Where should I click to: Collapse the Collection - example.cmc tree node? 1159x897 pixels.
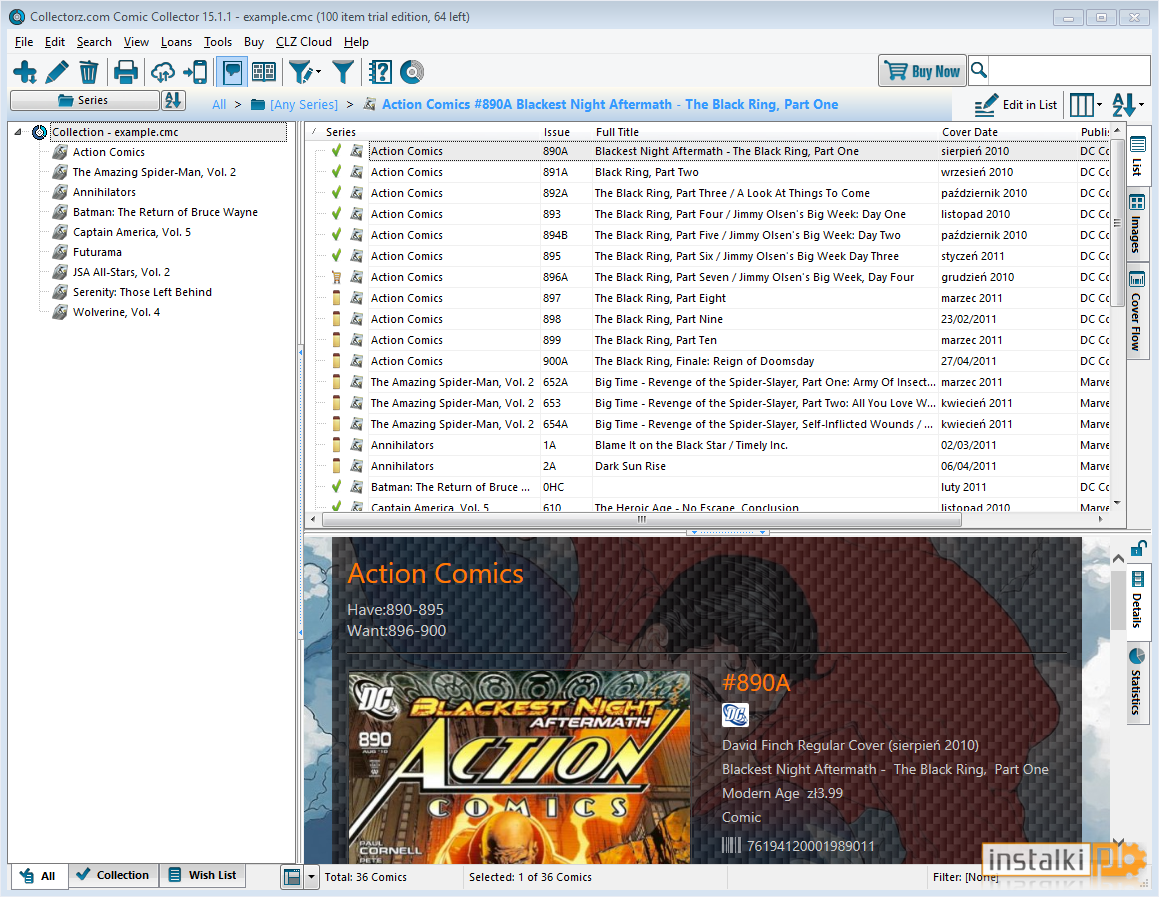[x=18, y=132]
